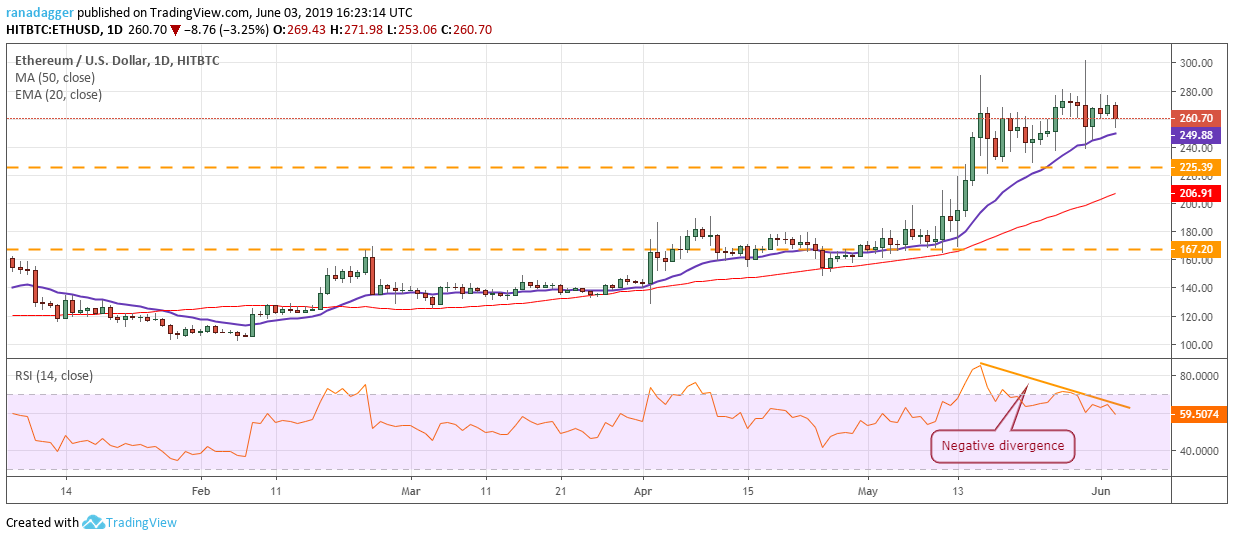Click the TradingView cloud logo icon
This screenshot has width=1234, height=540.
95,522
